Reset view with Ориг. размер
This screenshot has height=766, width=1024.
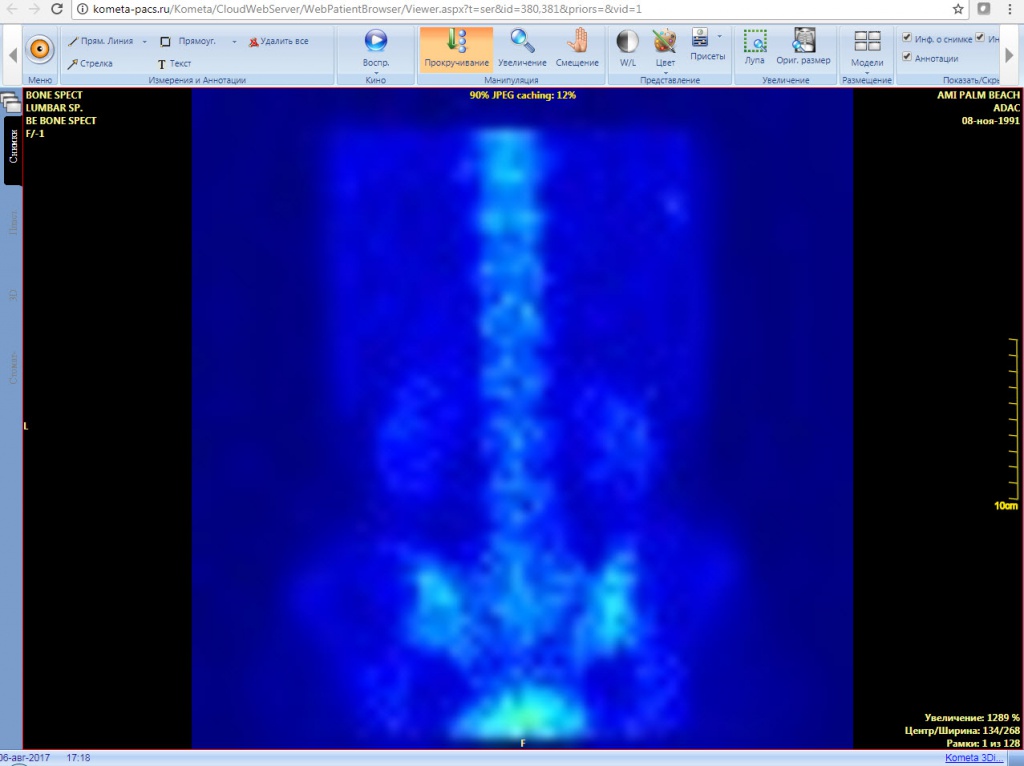point(803,47)
